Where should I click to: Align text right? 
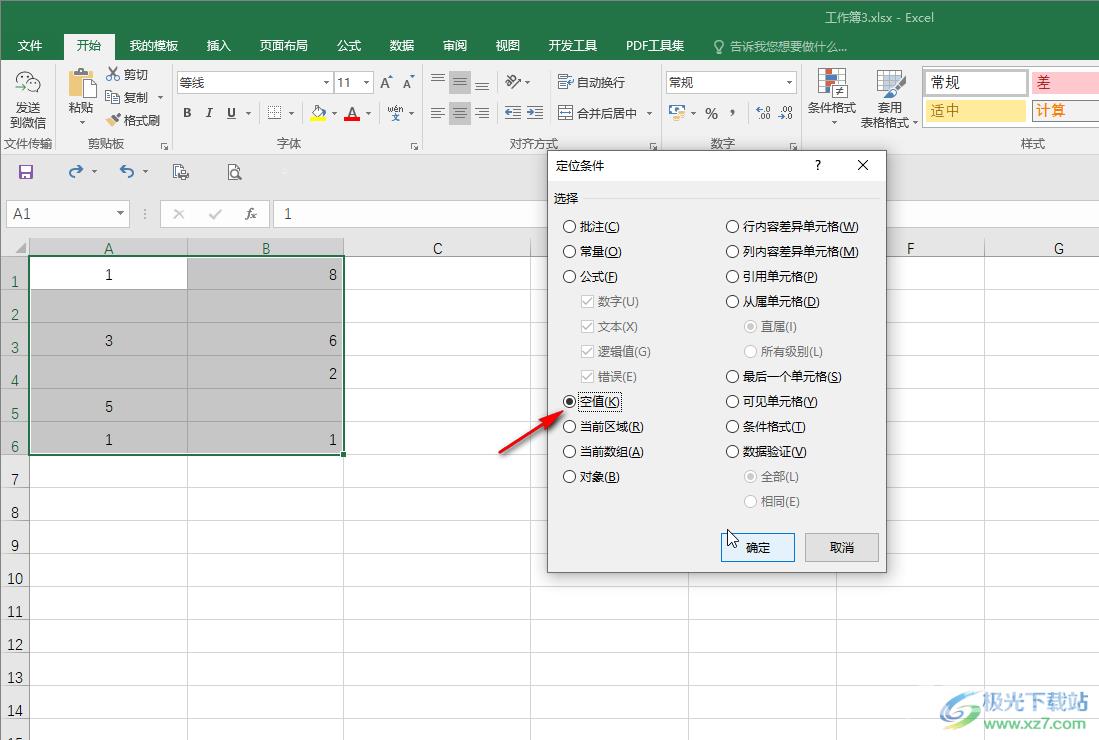click(x=482, y=113)
